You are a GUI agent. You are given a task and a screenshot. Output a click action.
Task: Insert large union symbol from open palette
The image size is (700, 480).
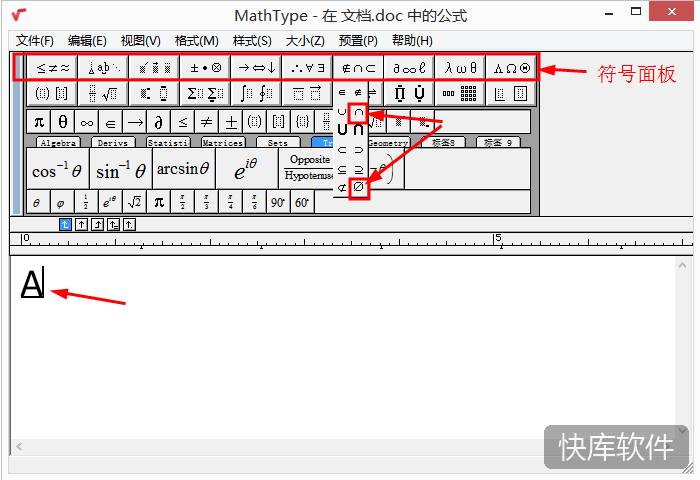pos(342,130)
